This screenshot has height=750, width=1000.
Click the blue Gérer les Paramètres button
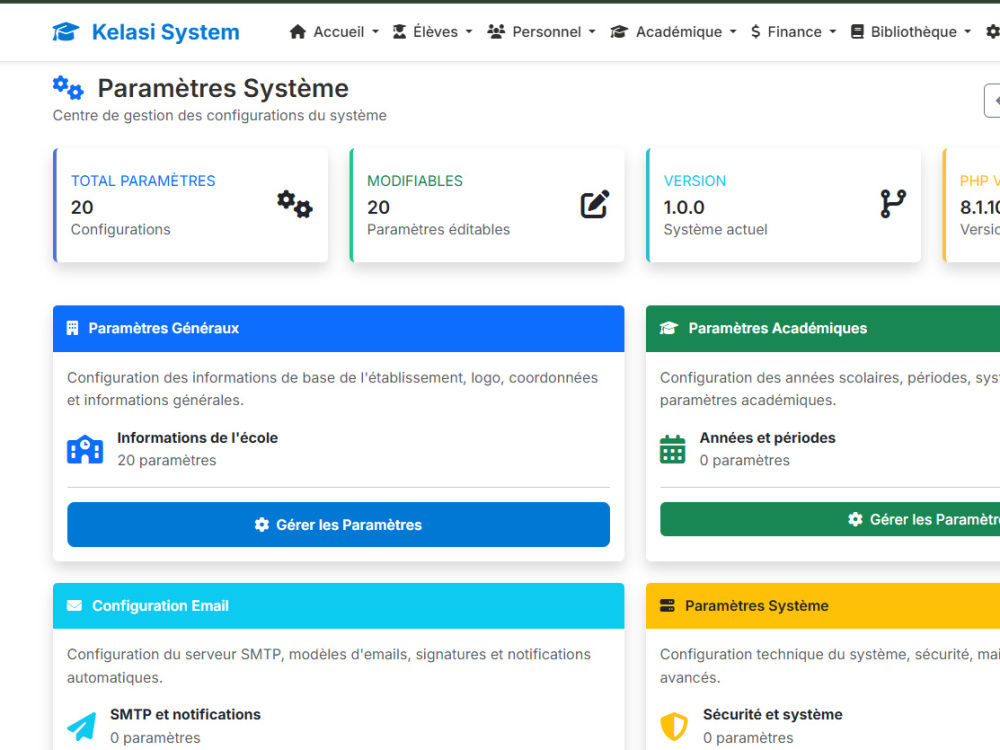pos(339,525)
